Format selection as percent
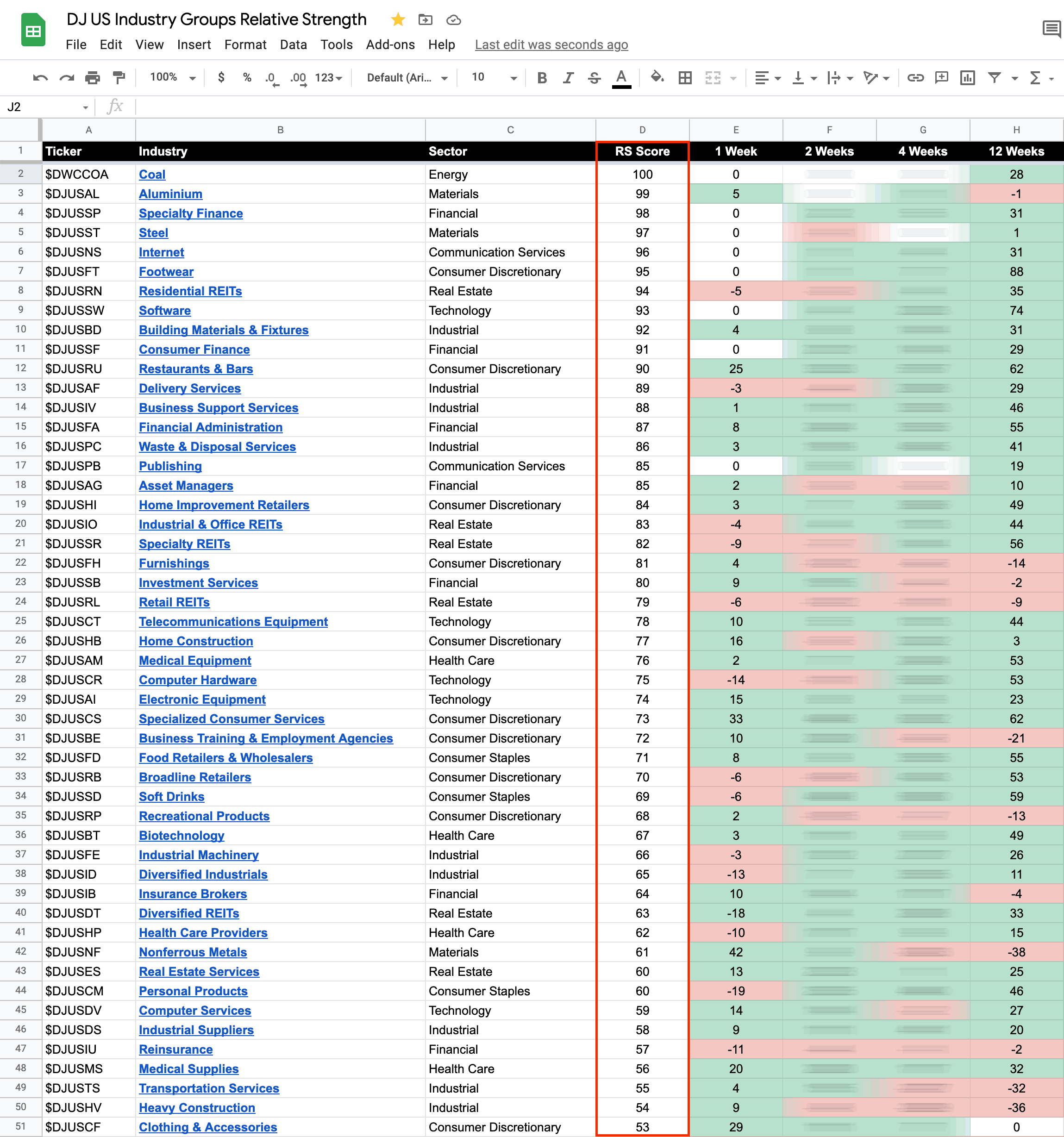 click(247, 78)
